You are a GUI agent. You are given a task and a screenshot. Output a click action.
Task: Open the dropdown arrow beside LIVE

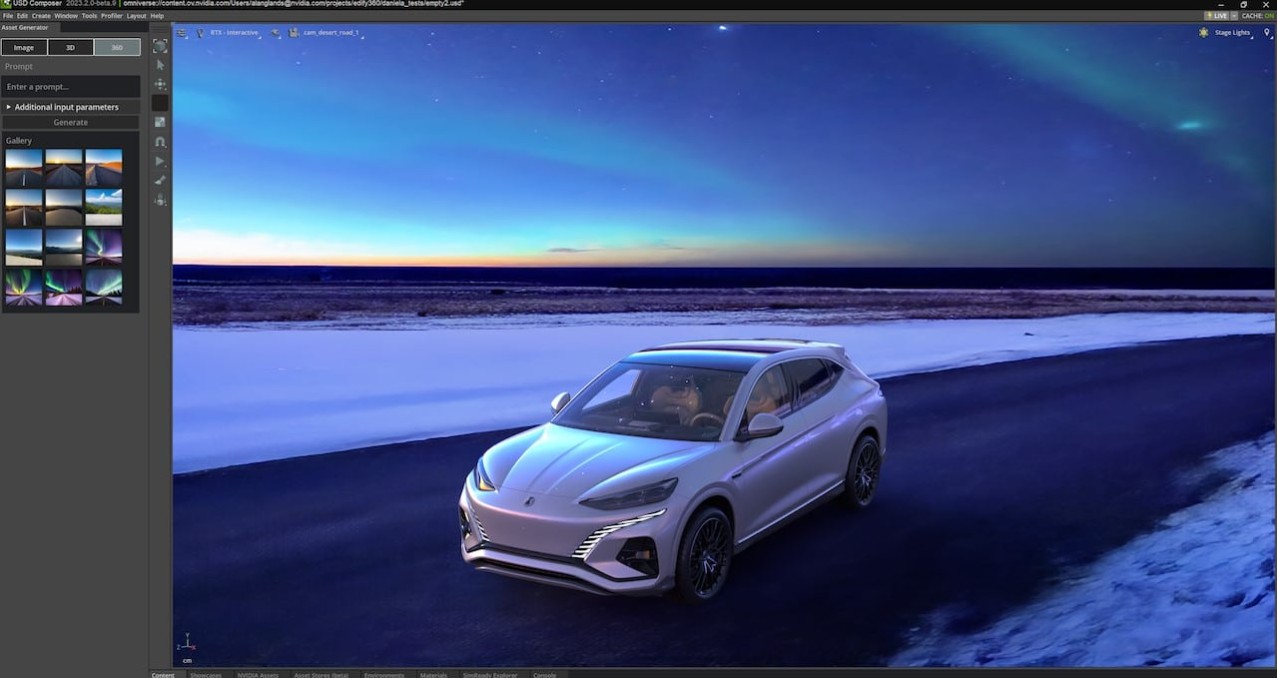point(1234,16)
